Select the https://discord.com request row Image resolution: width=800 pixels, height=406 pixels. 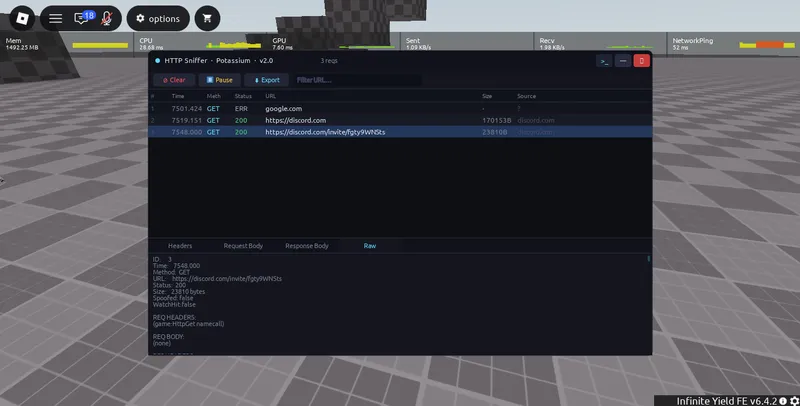click(x=400, y=120)
